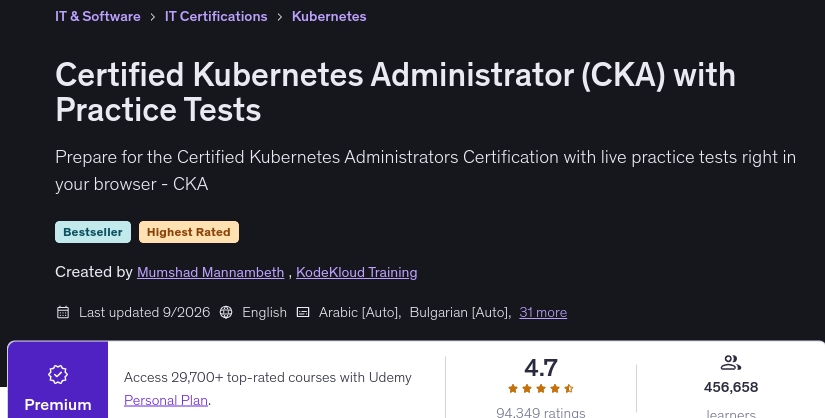Click the English language label
Viewport: 825px width, 418px height.
[x=264, y=312]
